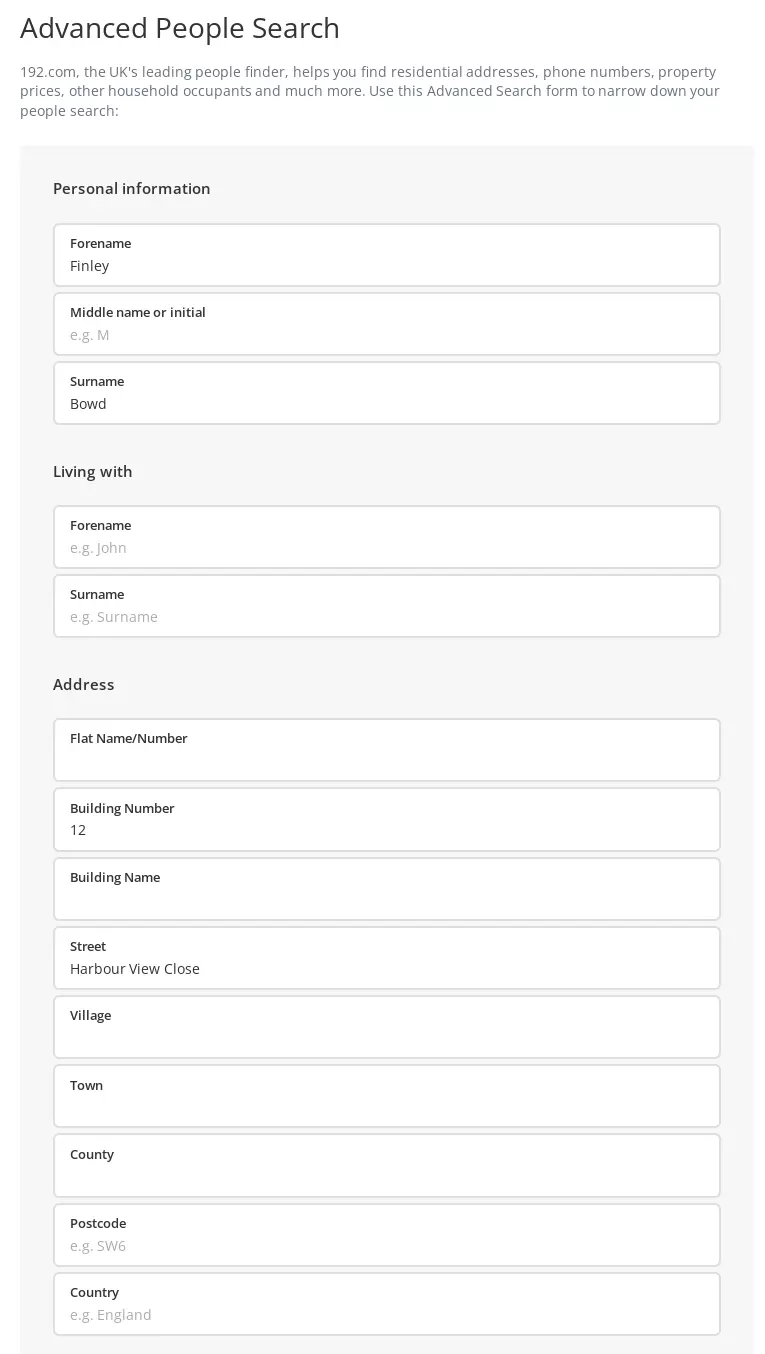Click the Building Number field showing 12
The image size is (765, 1354).
tap(386, 820)
